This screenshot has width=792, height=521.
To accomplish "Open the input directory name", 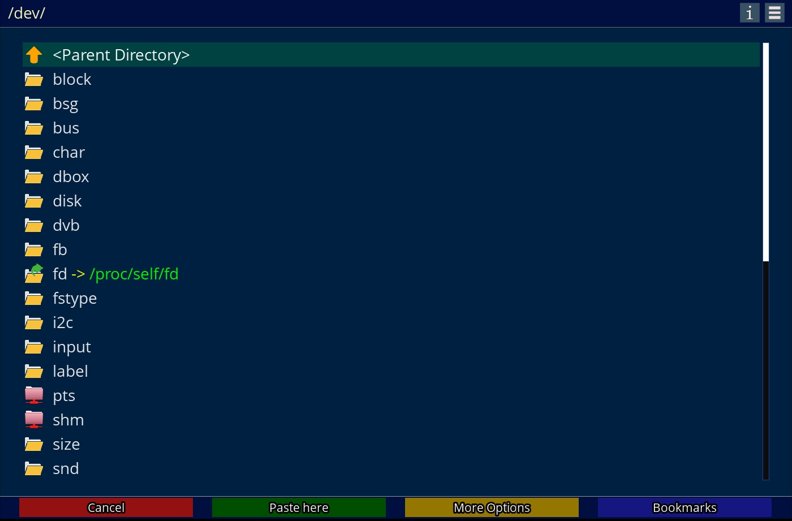I will pos(72,348).
